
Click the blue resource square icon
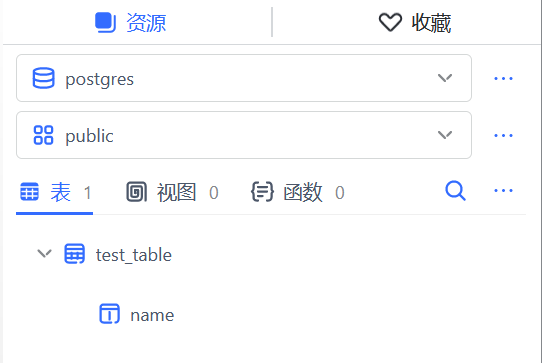(x=105, y=23)
